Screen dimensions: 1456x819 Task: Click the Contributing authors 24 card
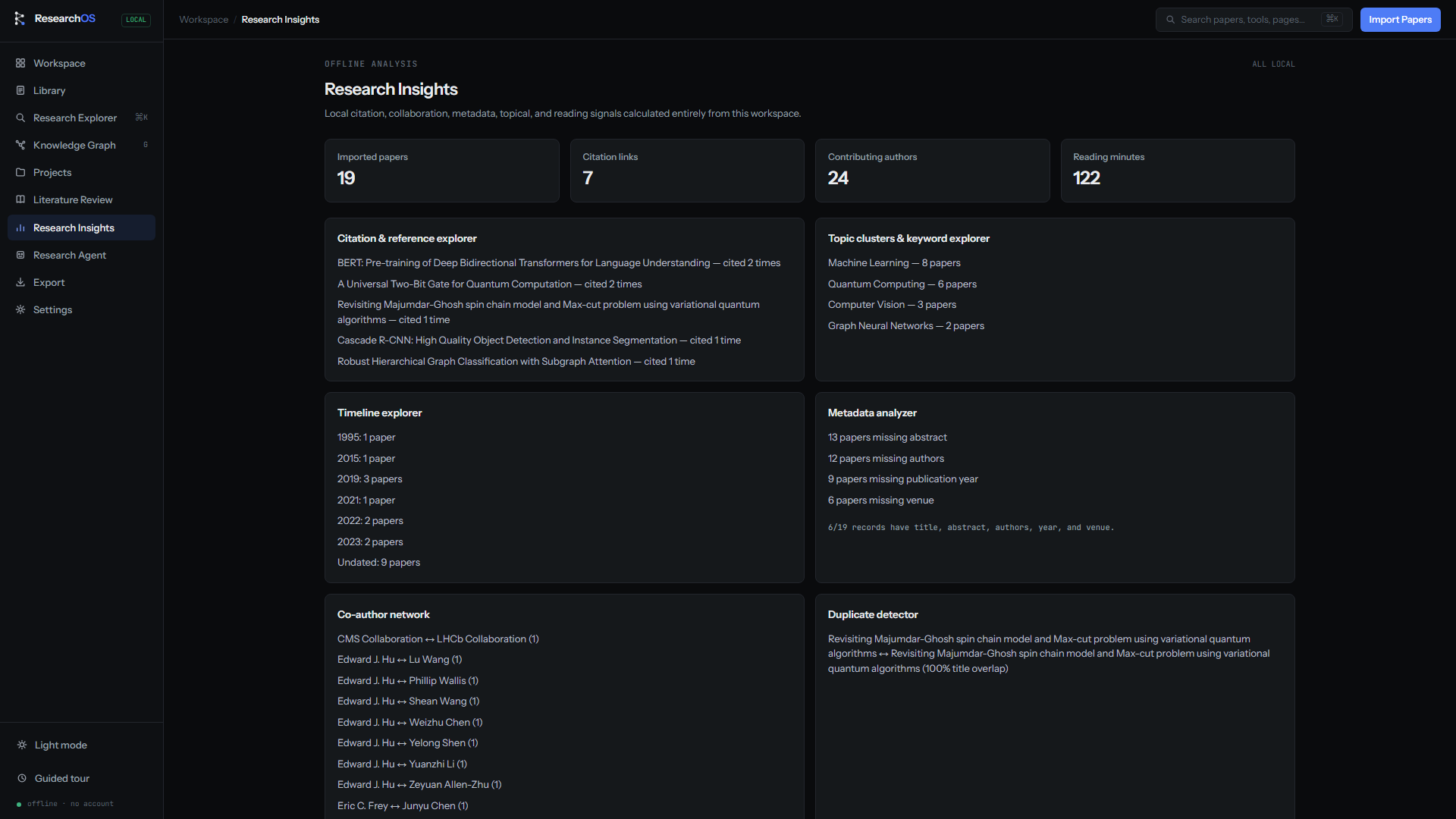click(932, 171)
